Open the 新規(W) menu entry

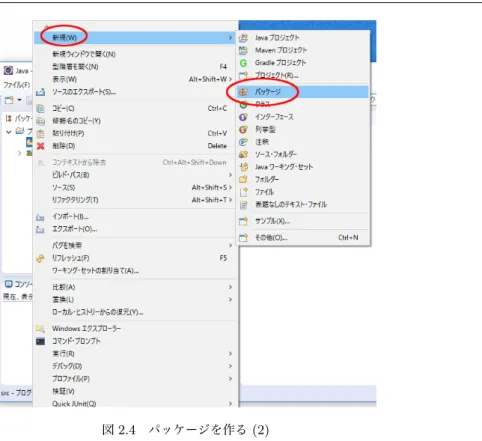pyautogui.click(x=134, y=38)
